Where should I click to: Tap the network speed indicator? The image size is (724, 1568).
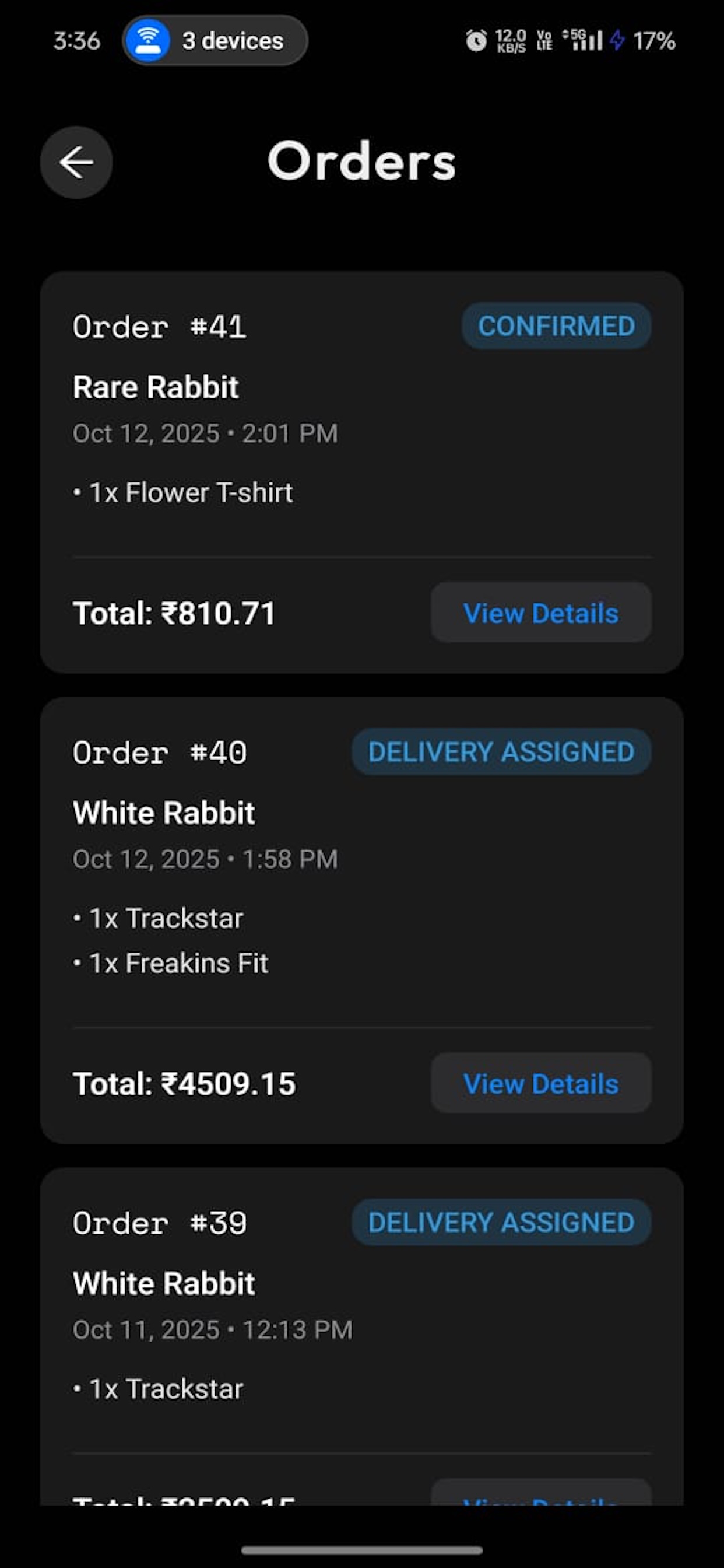(511, 41)
